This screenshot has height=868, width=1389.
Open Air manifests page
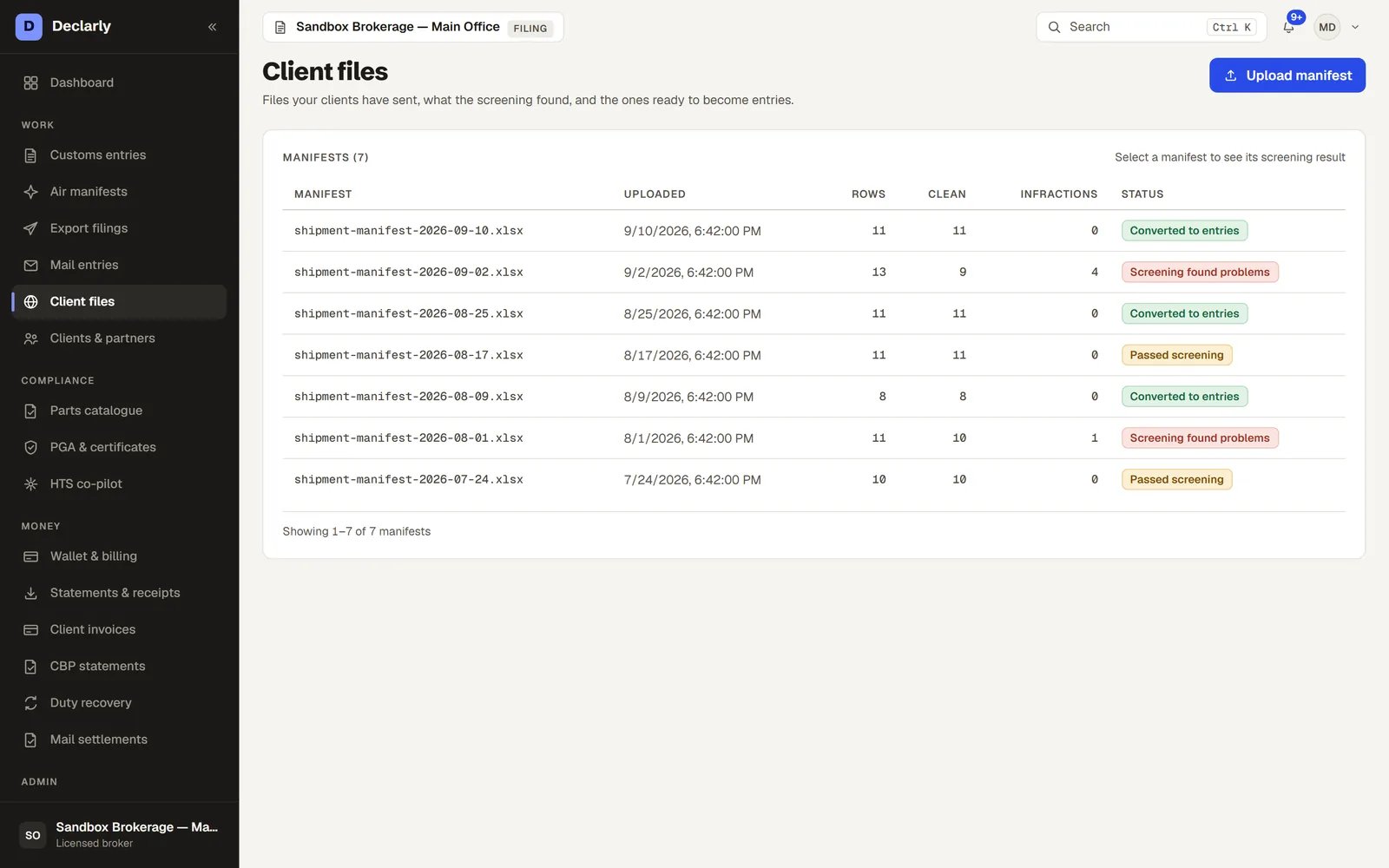pyautogui.click(x=119, y=192)
